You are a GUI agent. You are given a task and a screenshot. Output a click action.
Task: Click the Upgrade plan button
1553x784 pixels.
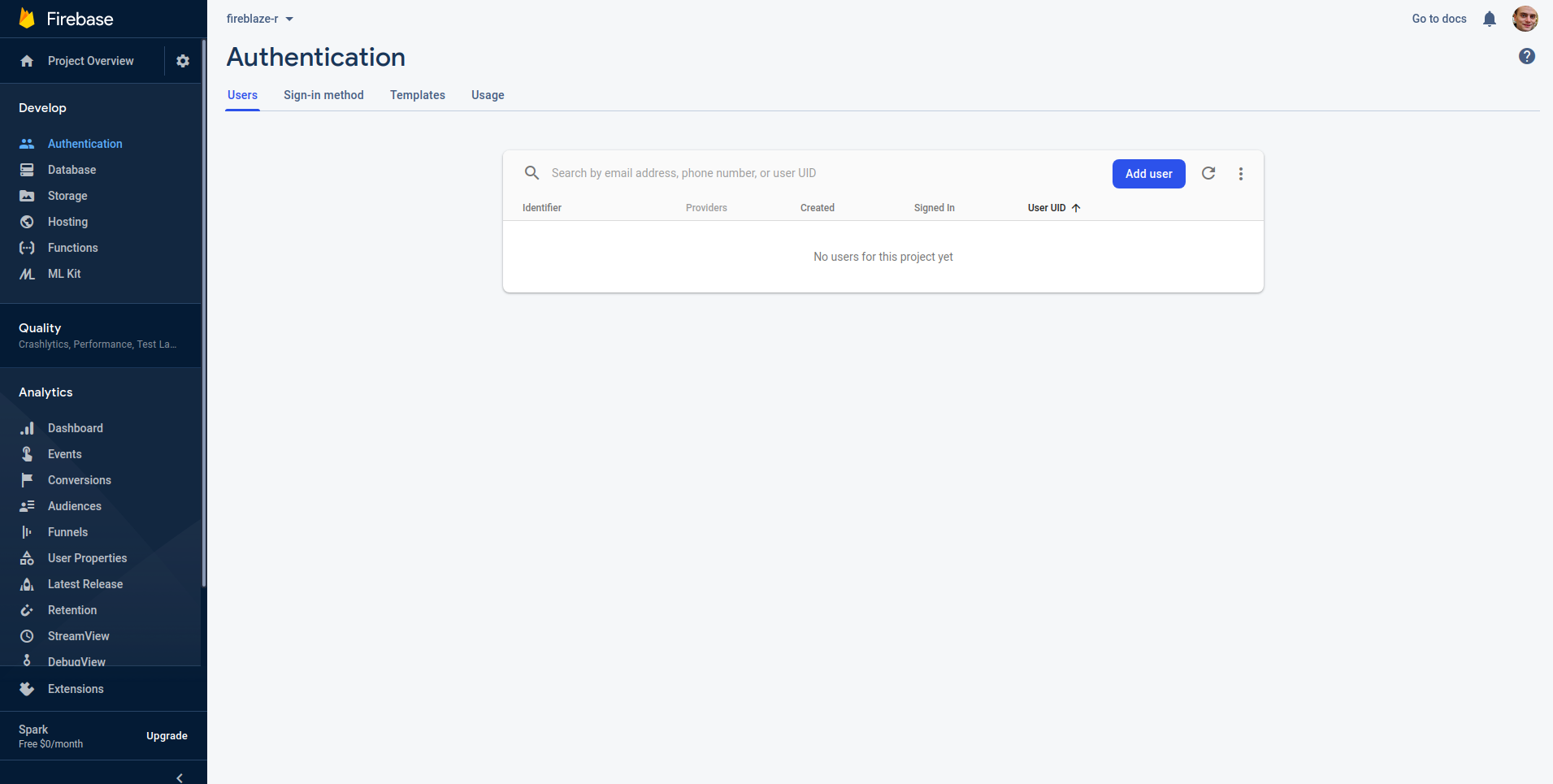(x=167, y=736)
